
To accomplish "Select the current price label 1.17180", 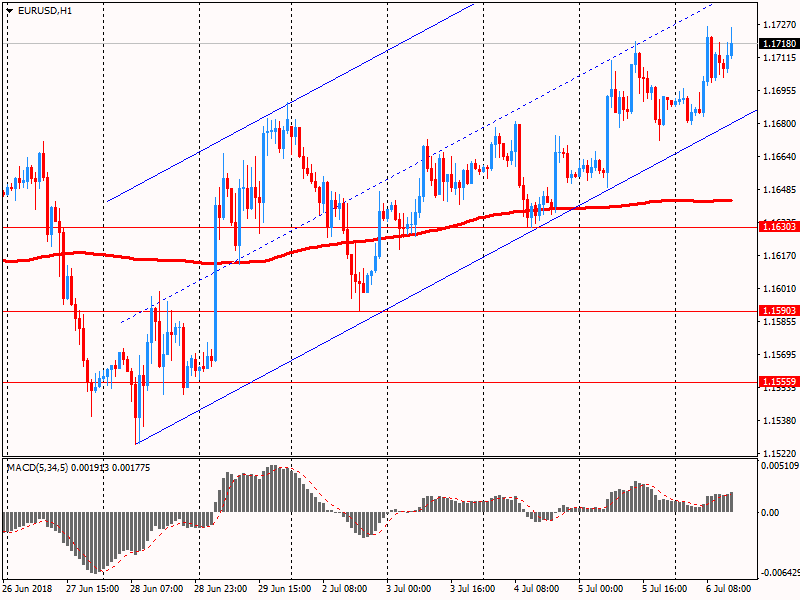I will tap(780, 44).
